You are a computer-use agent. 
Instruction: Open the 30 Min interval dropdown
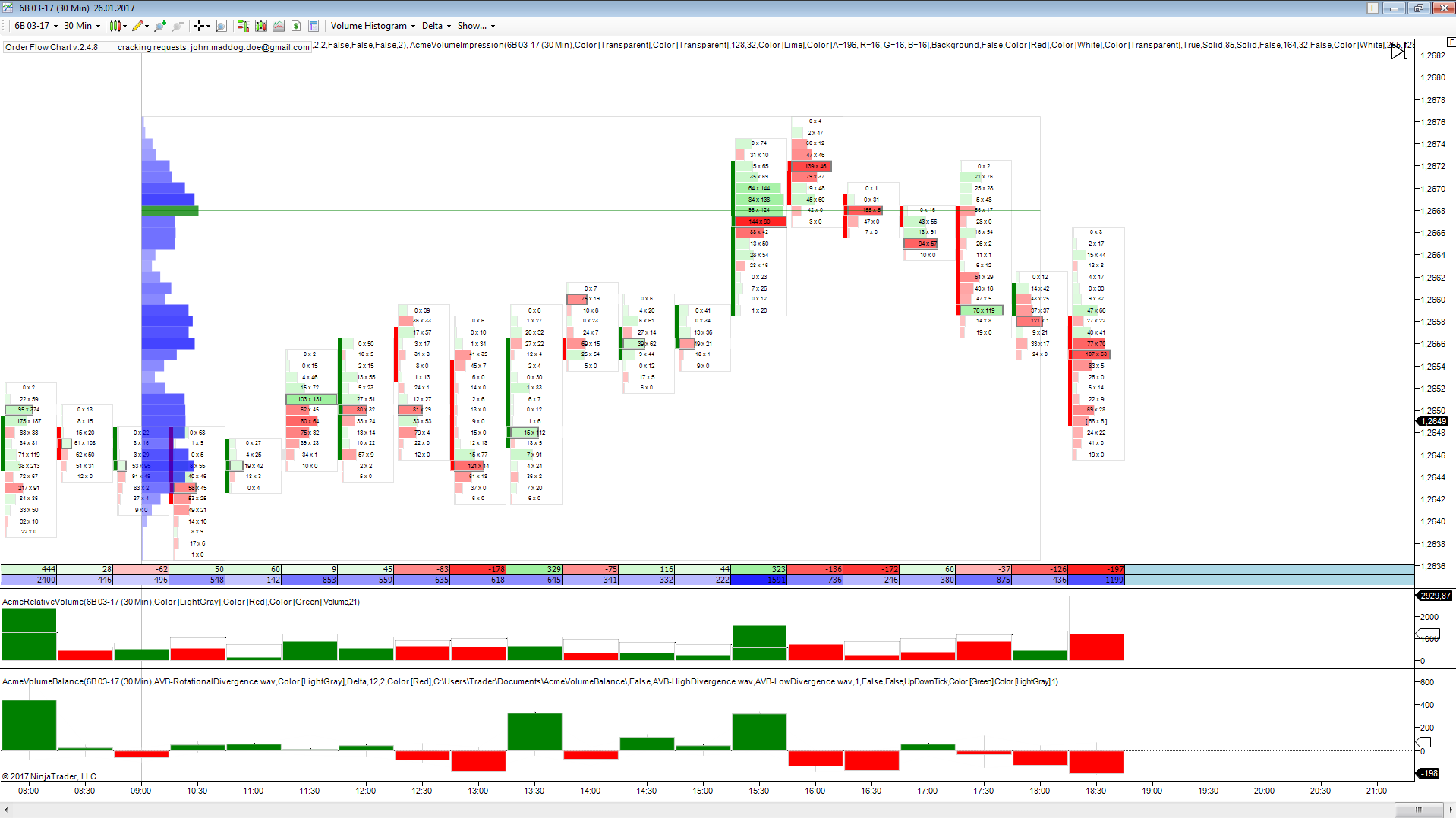coord(82,26)
